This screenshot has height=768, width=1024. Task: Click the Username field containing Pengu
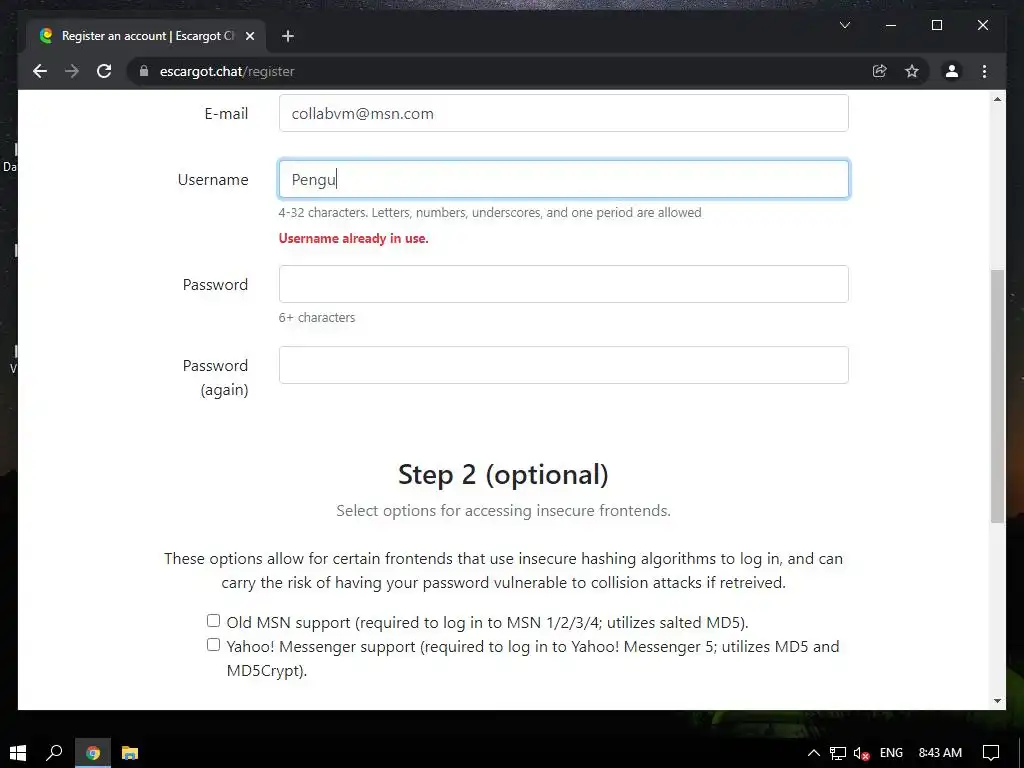tap(564, 179)
